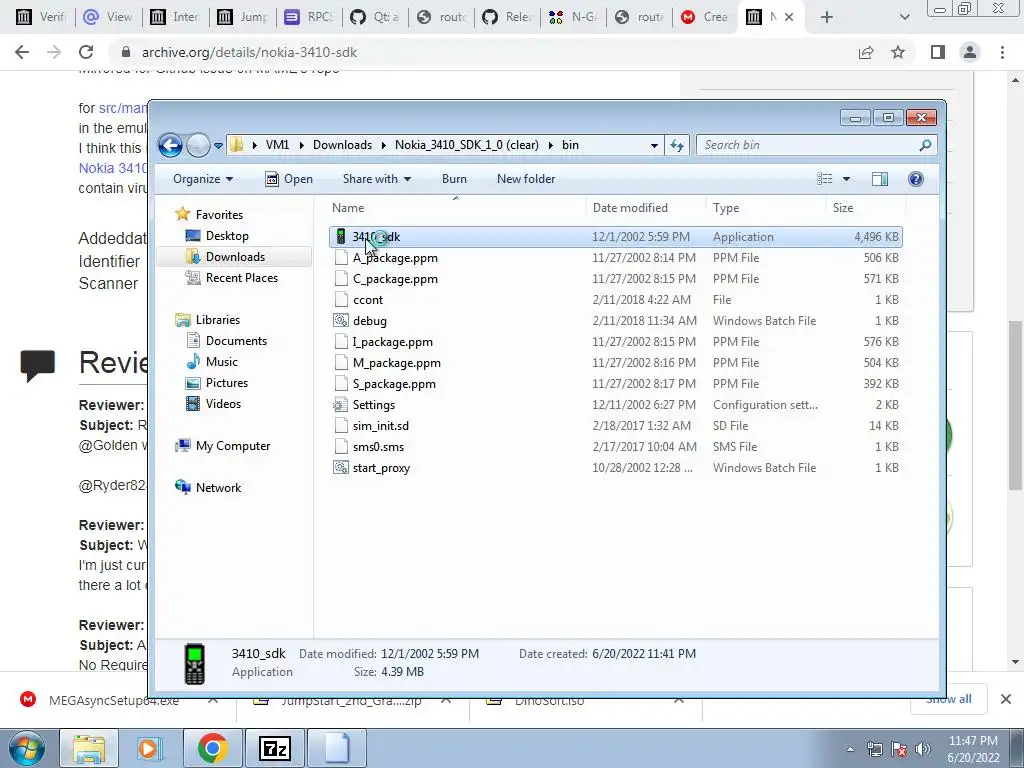1024x768 pixels.
Task: Sort files by the Size column
Action: (842, 208)
